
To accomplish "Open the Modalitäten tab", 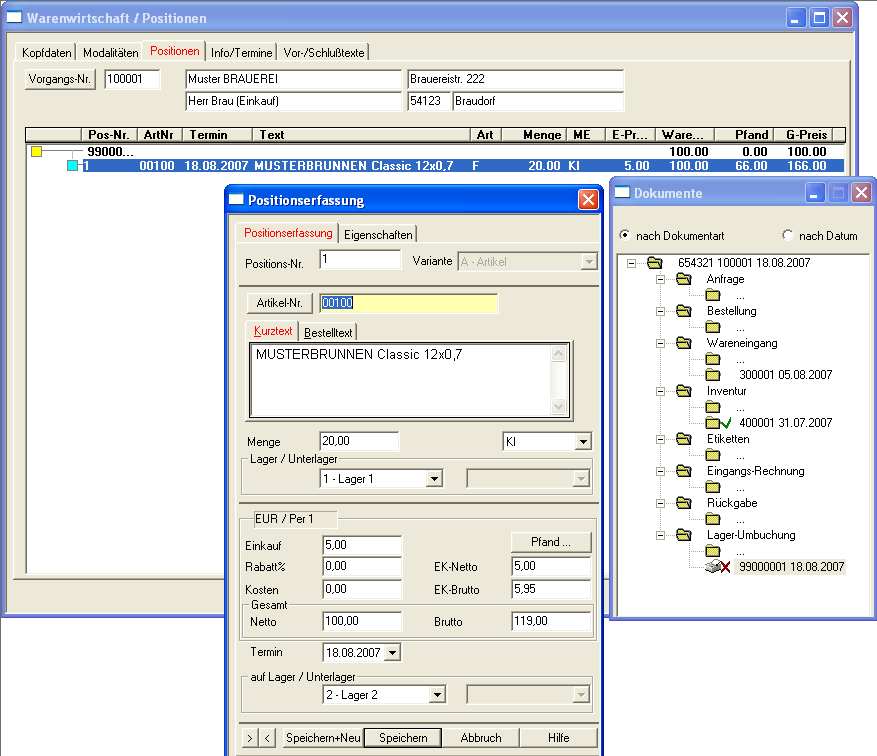I will coord(110,52).
